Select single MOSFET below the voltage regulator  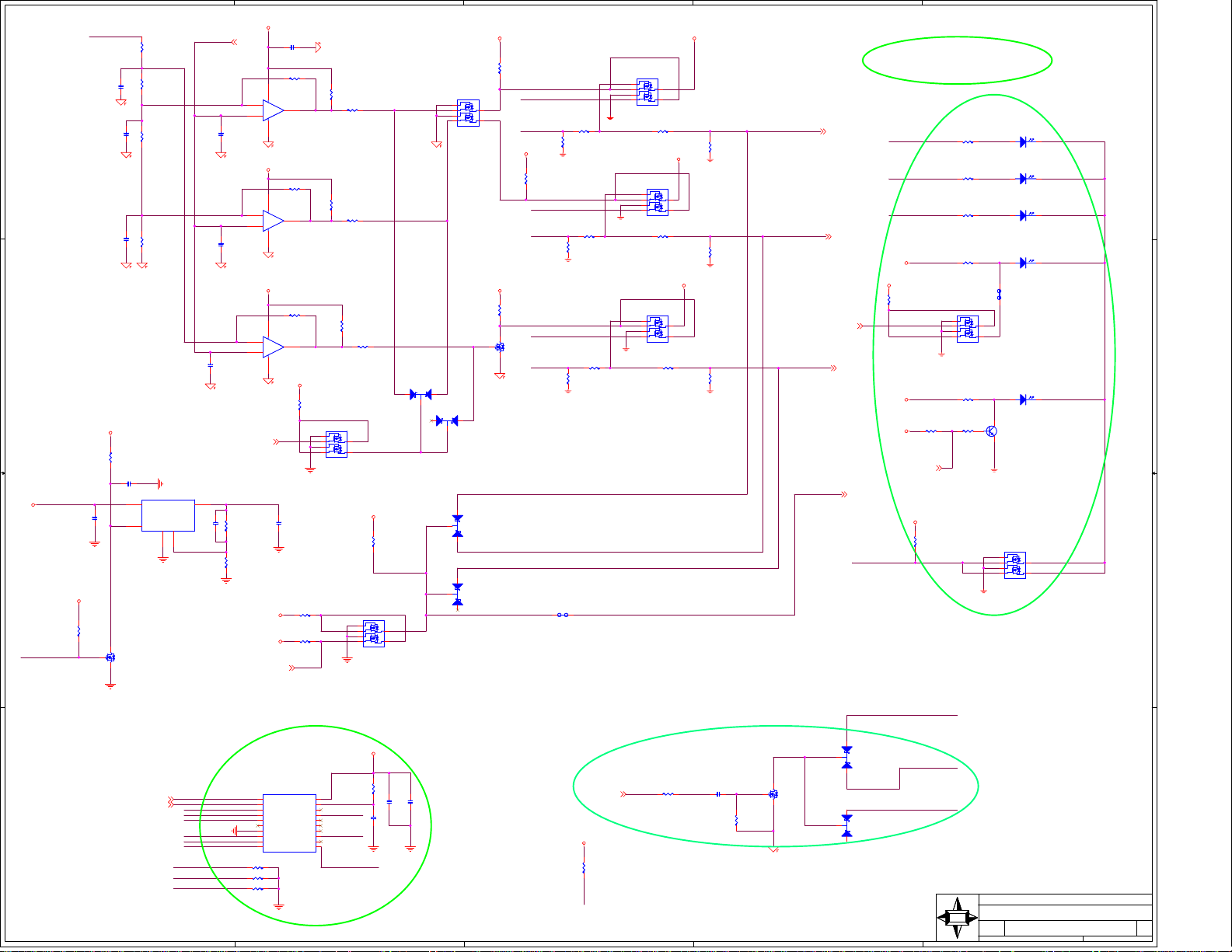pos(110,657)
